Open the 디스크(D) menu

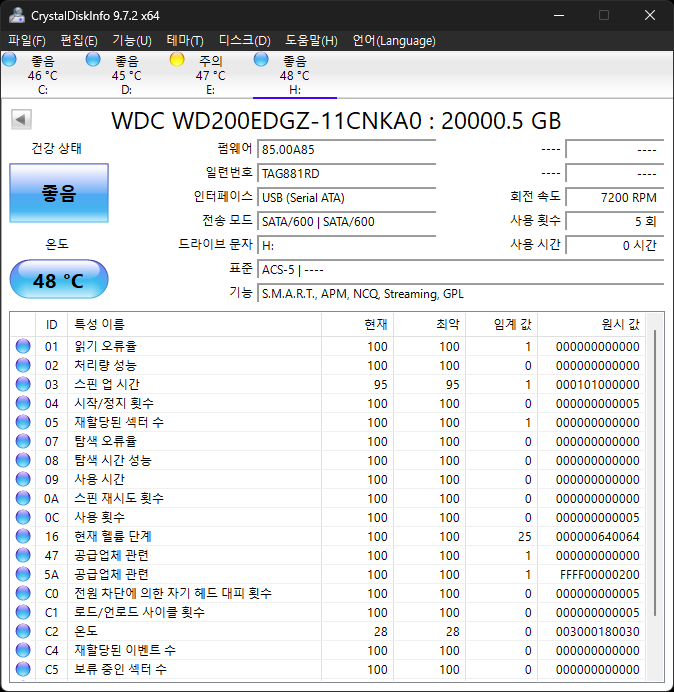point(245,41)
